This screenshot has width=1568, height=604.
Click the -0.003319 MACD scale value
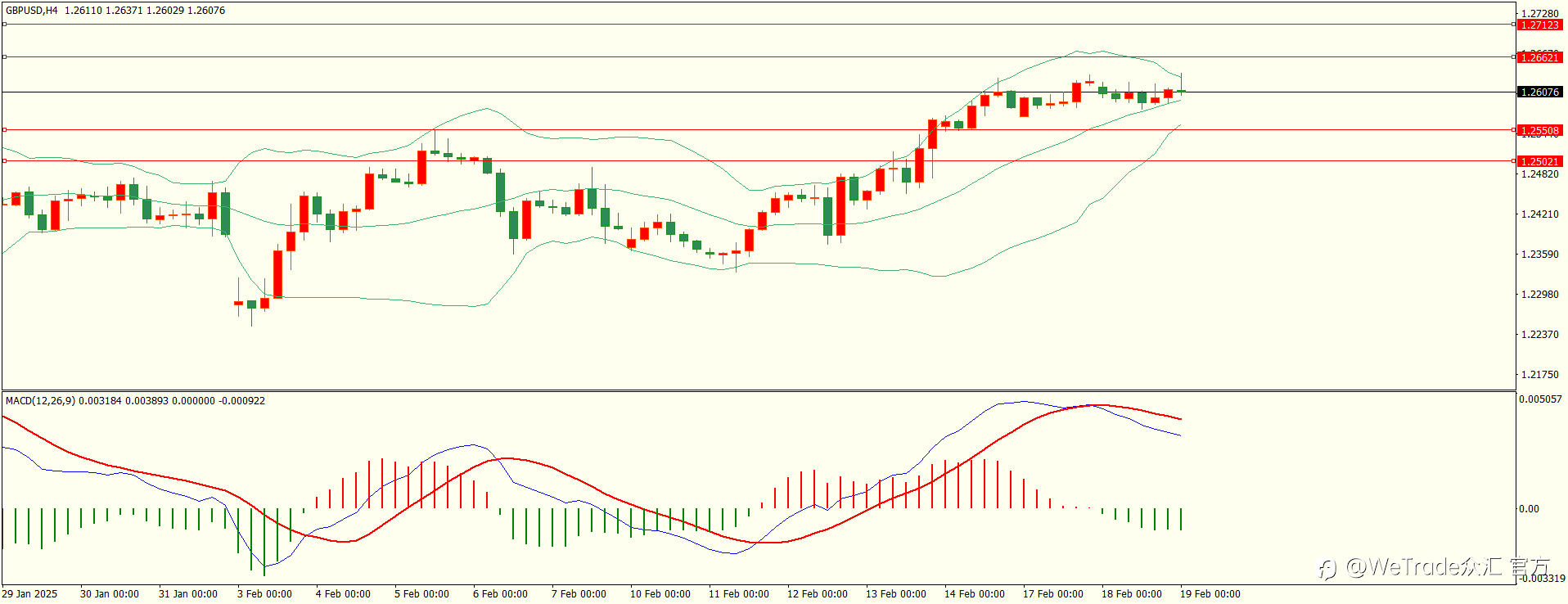click(x=1543, y=579)
